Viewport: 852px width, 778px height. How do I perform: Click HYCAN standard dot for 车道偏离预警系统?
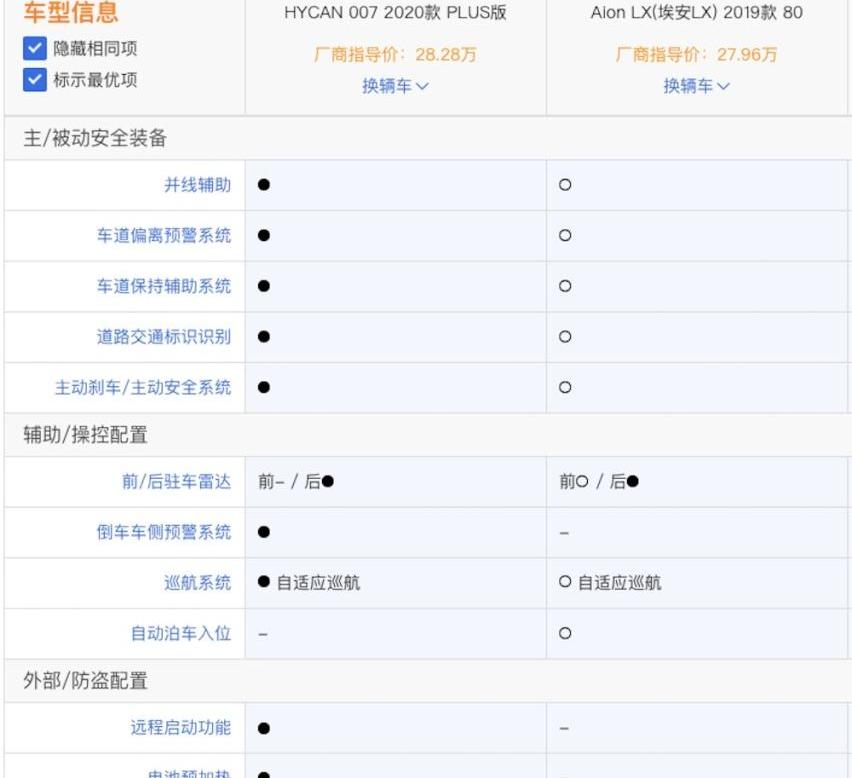264,235
